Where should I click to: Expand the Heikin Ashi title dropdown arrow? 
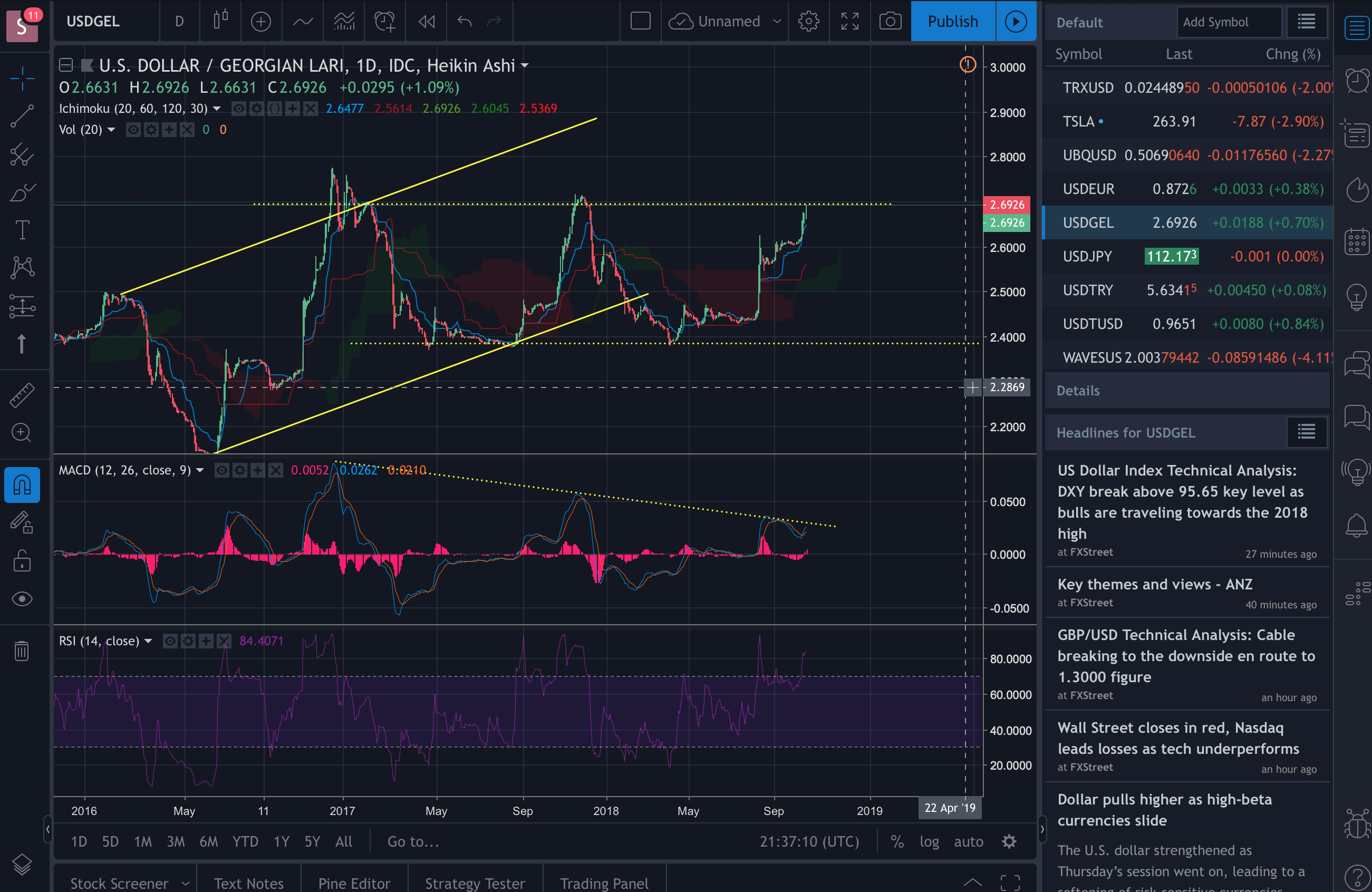(x=525, y=66)
